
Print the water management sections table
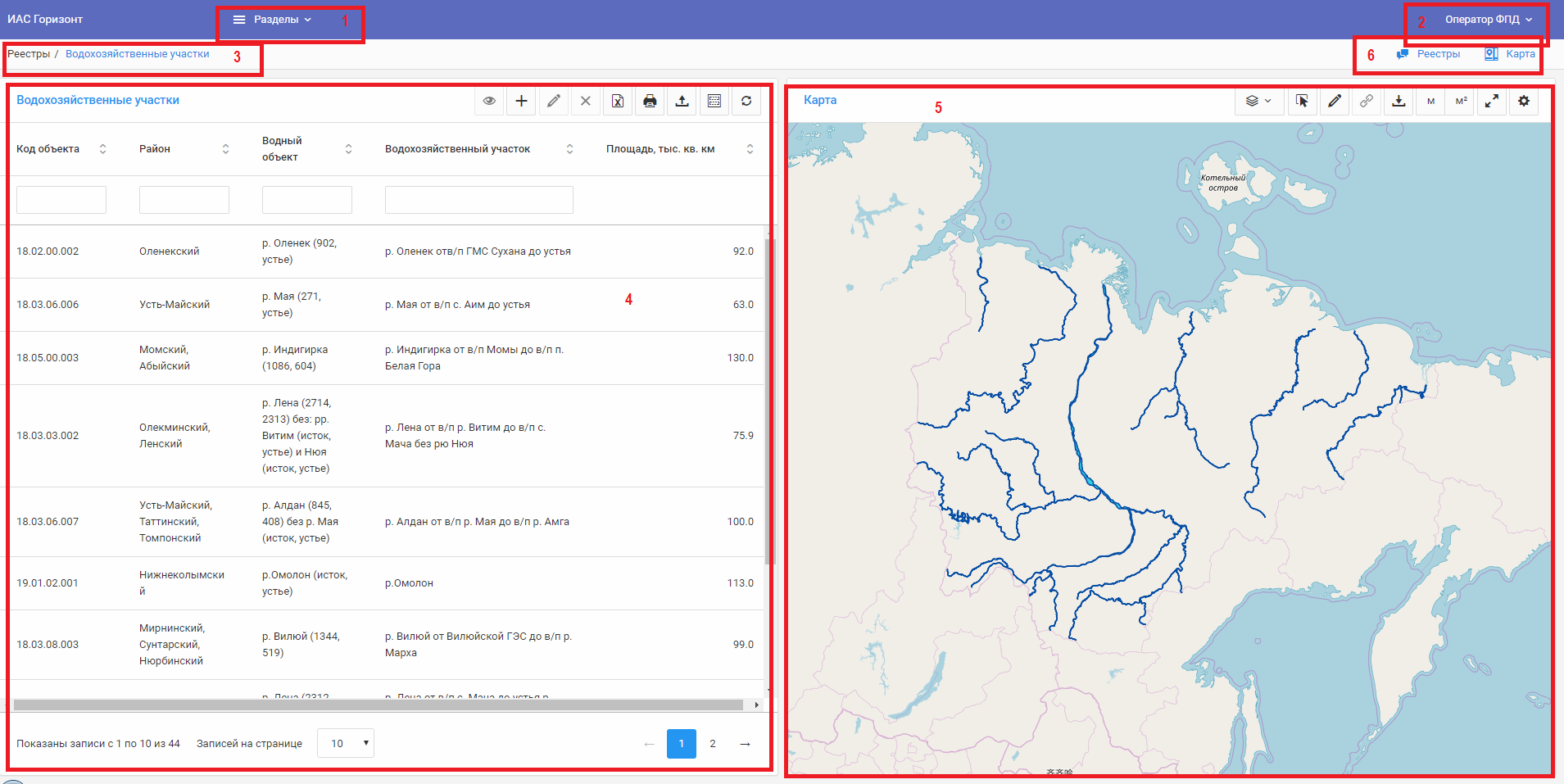(x=650, y=101)
